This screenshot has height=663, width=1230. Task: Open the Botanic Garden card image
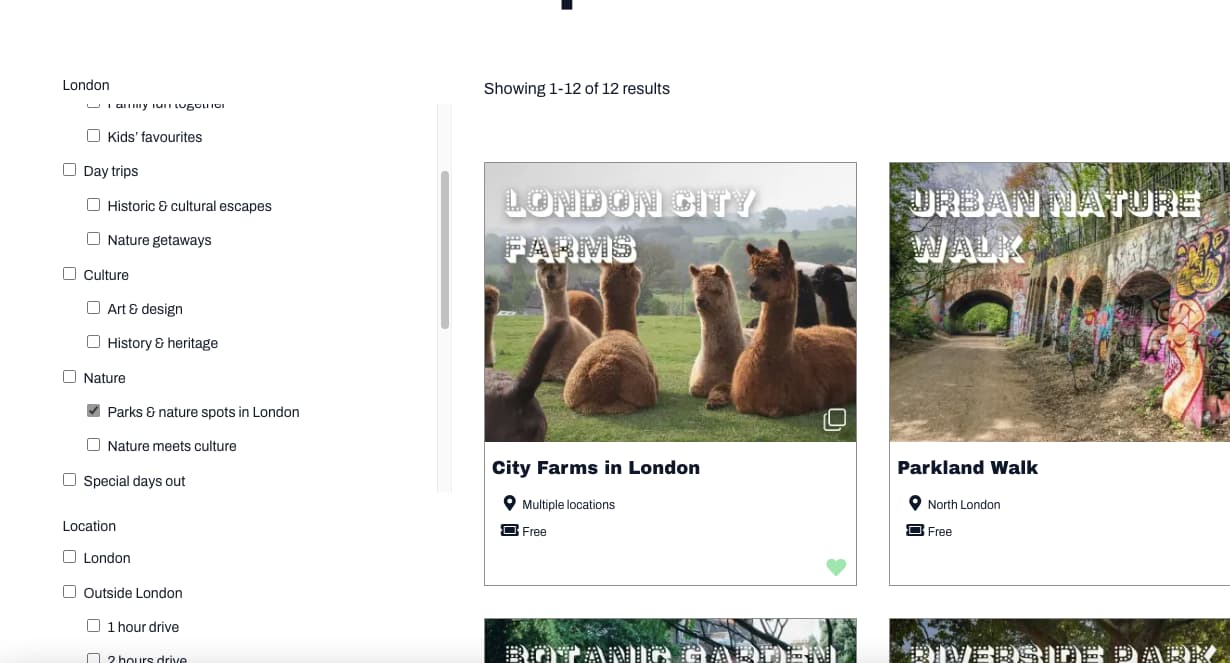(x=670, y=641)
